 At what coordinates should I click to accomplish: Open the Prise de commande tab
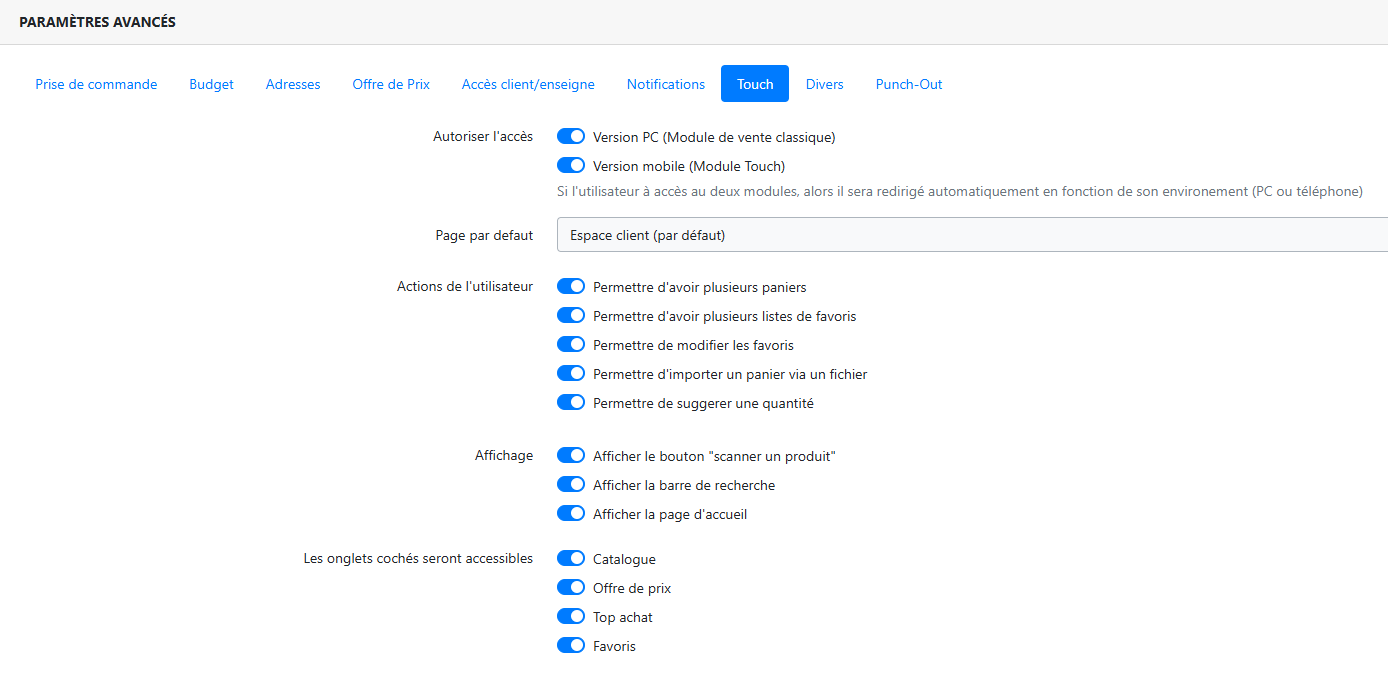pos(96,84)
